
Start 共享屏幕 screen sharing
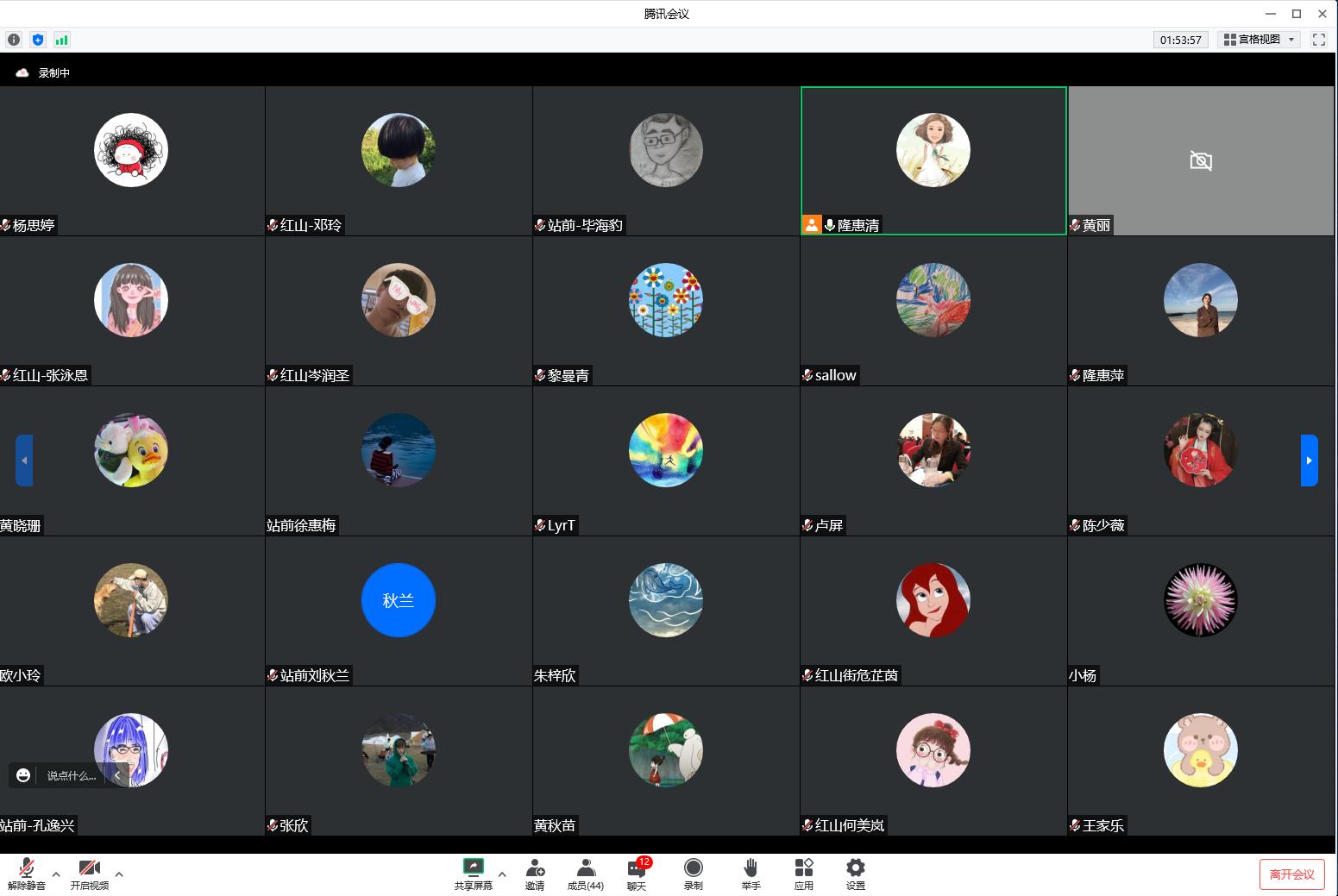click(474, 874)
